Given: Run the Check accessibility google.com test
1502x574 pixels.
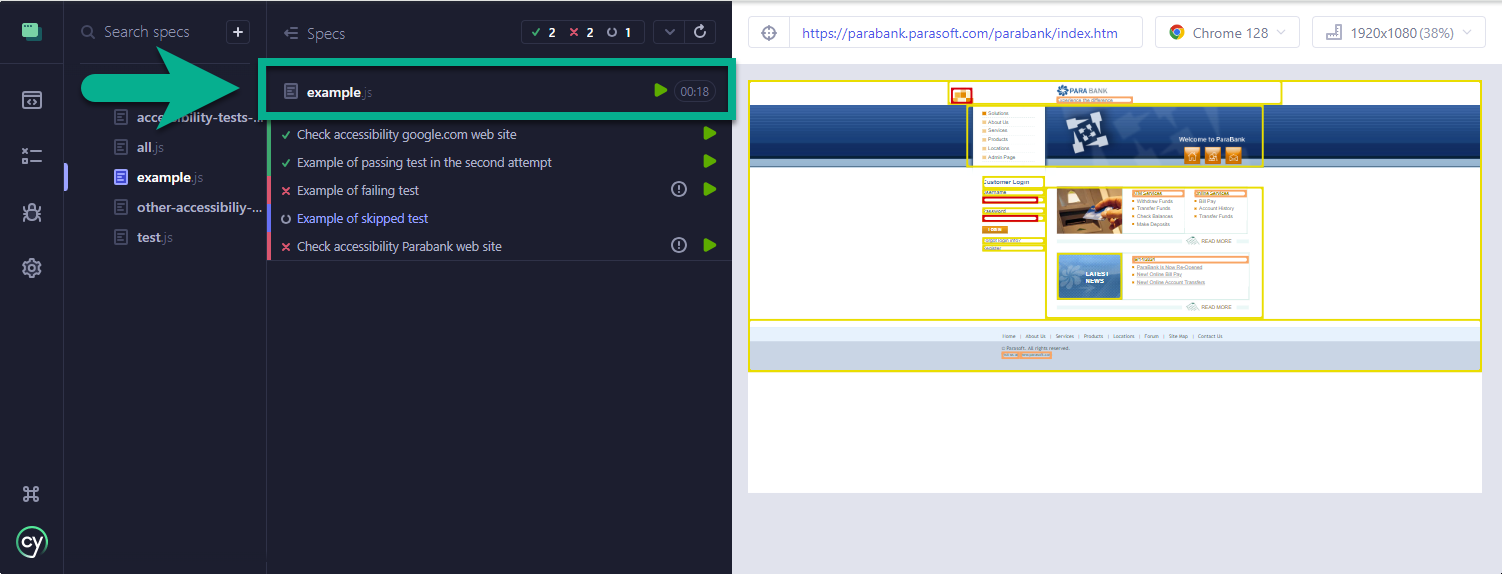Looking at the screenshot, I should (x=710, y=133).
